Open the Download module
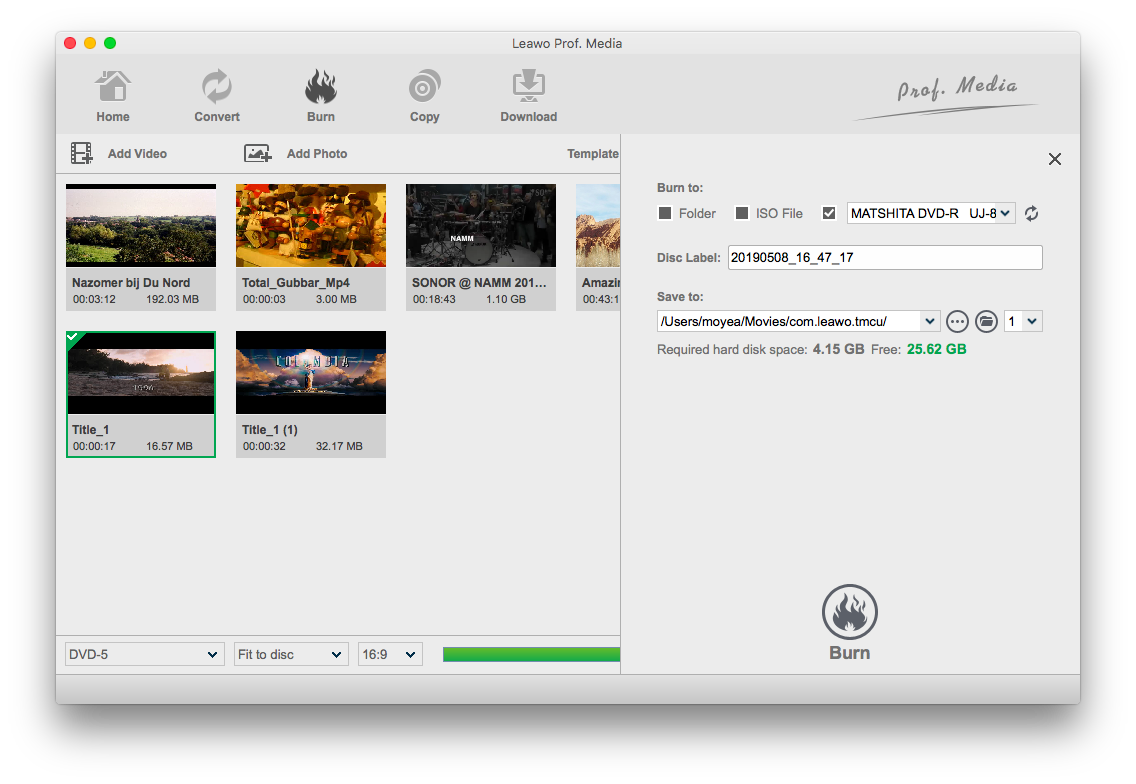The image size is (1136, 784). point(528,97)
